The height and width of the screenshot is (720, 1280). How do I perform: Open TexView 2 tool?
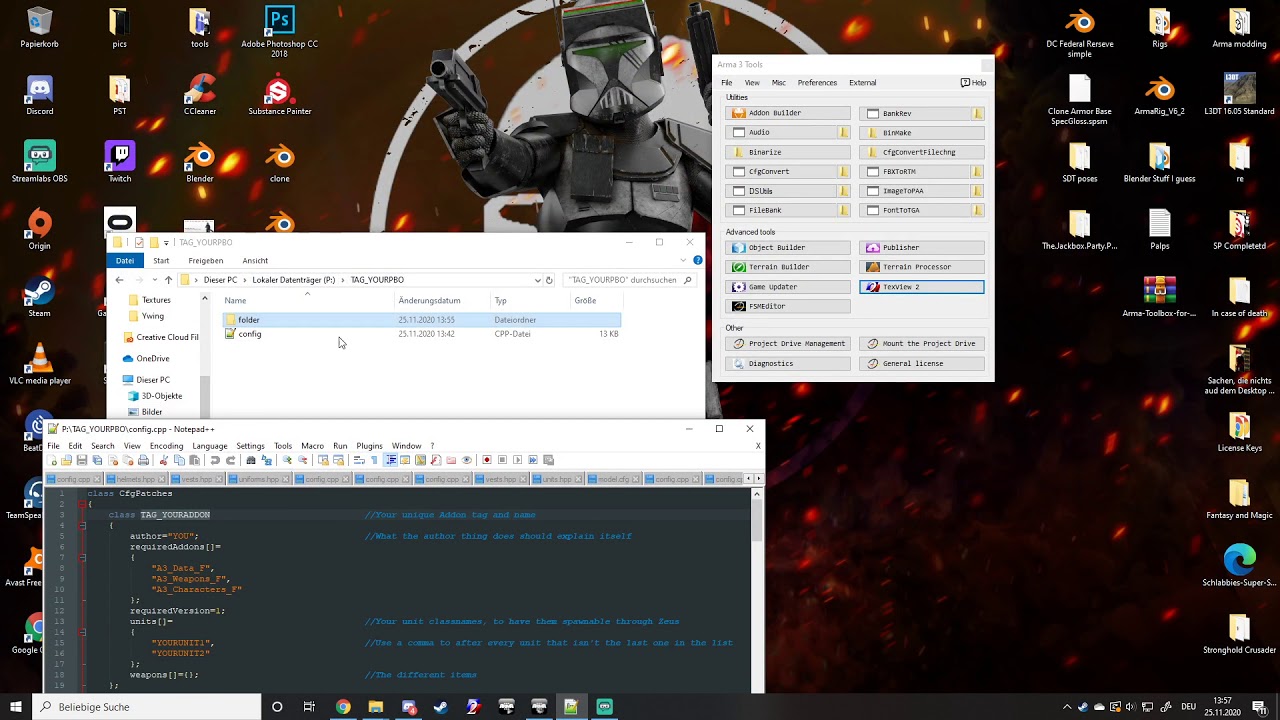[x=922, y=287]
